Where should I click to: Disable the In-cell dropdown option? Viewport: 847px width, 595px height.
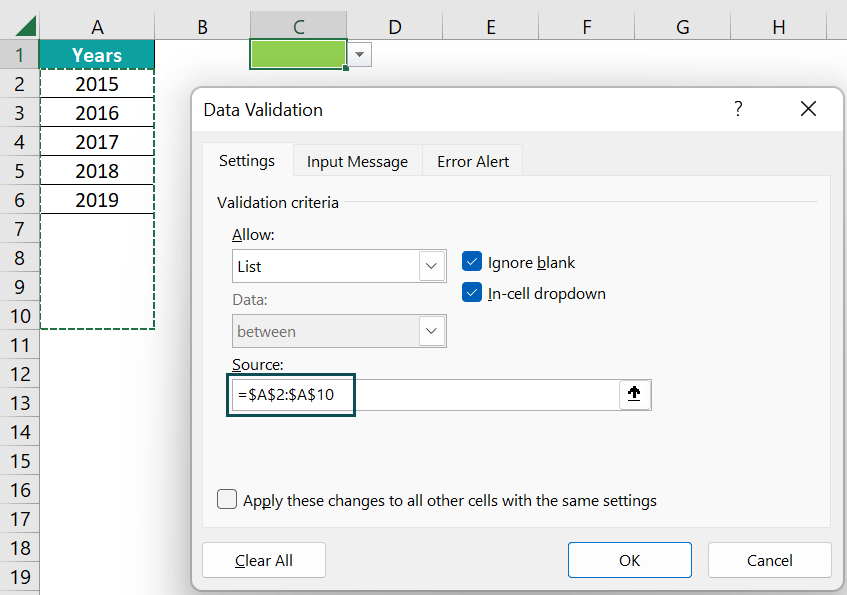[474, 293]
